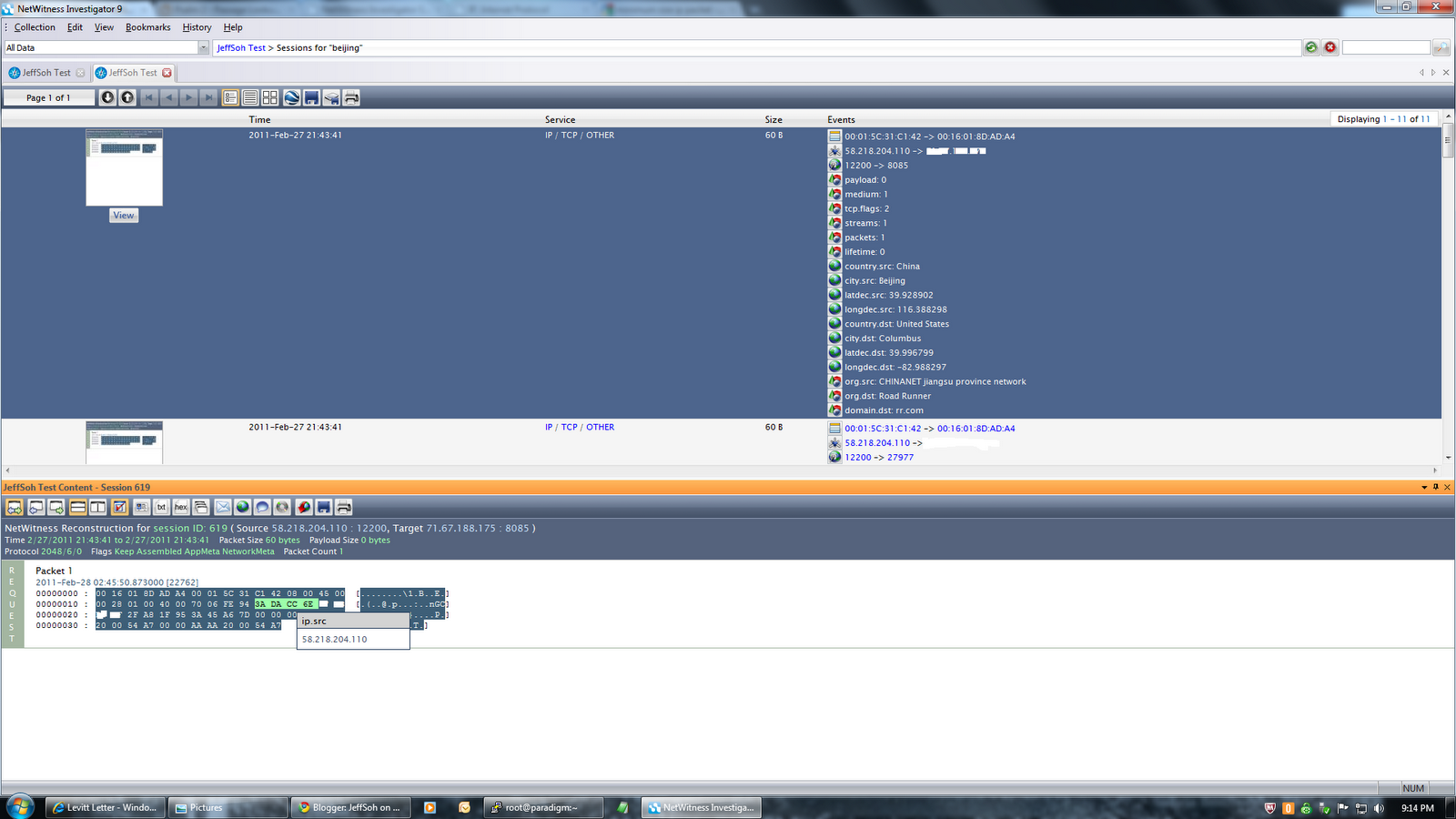Show request-only view in content pane
The width and height of the screenshot is (1456, 819).
click(36, 507)
